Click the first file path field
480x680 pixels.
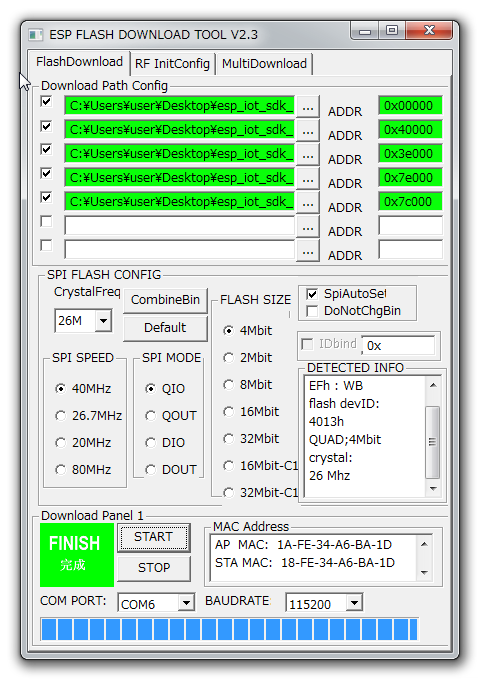click(x=180, y=106)
